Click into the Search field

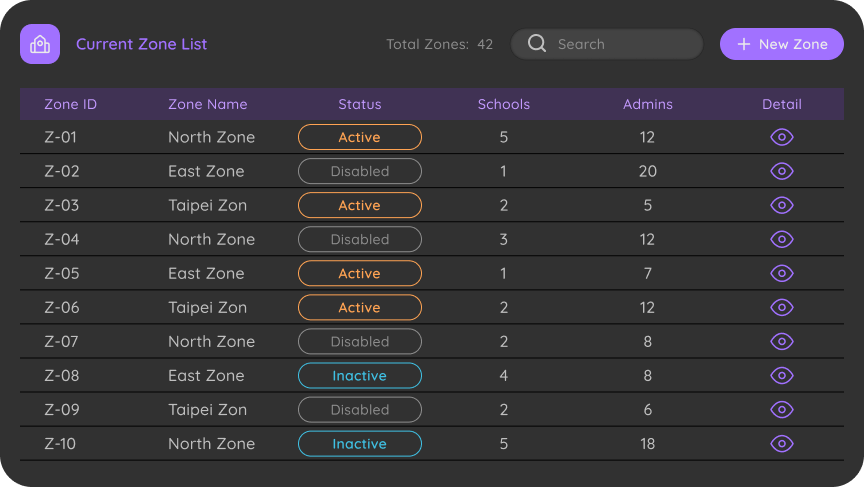click(607, 44)
